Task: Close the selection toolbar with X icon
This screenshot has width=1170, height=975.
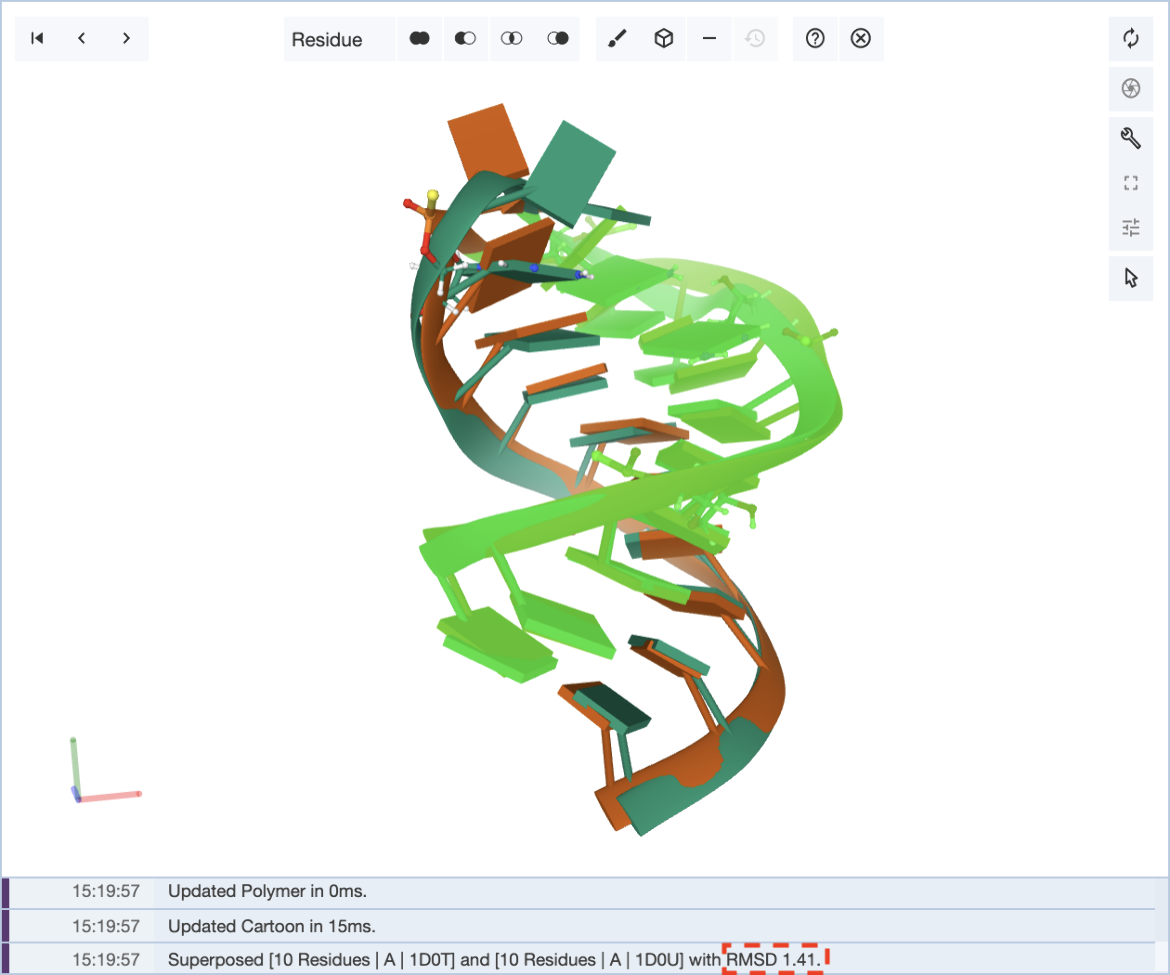Action: pos(860,39)
